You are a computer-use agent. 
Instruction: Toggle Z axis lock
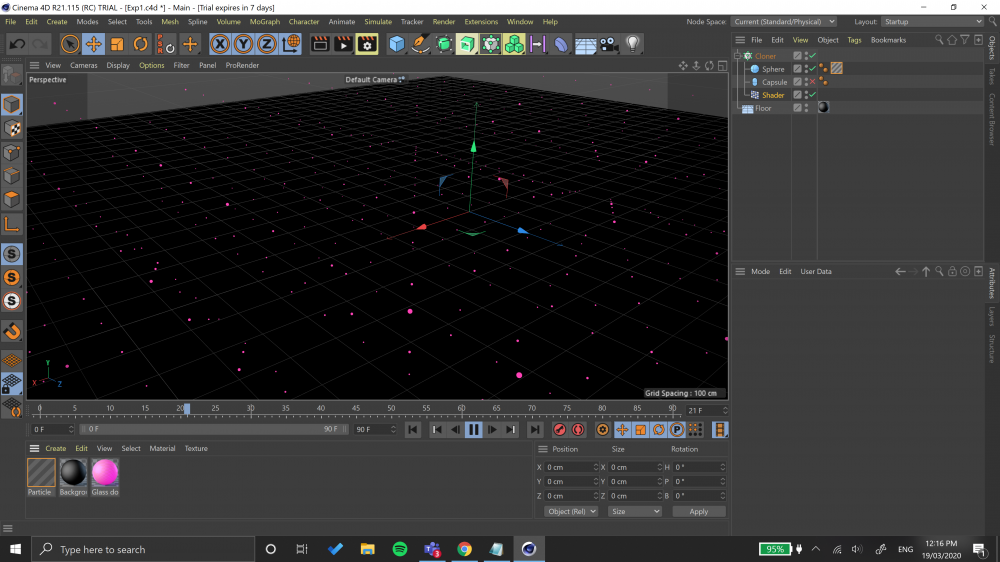pyautogui.click(x=267, y=44)
